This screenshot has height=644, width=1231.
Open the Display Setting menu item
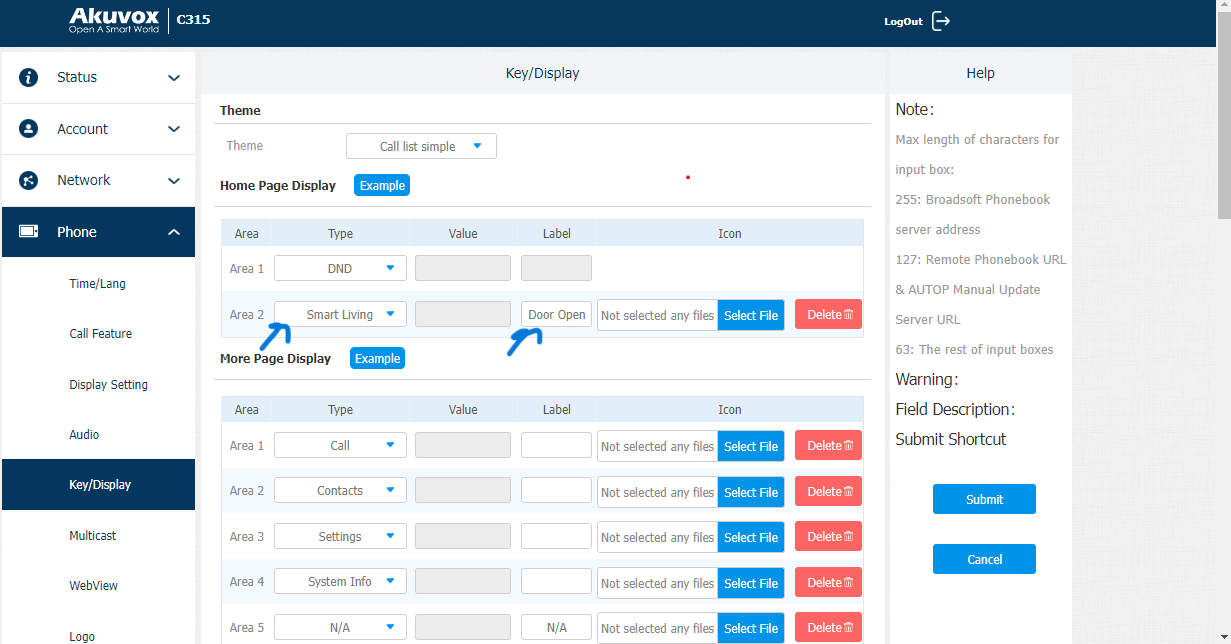click(108, 384)
